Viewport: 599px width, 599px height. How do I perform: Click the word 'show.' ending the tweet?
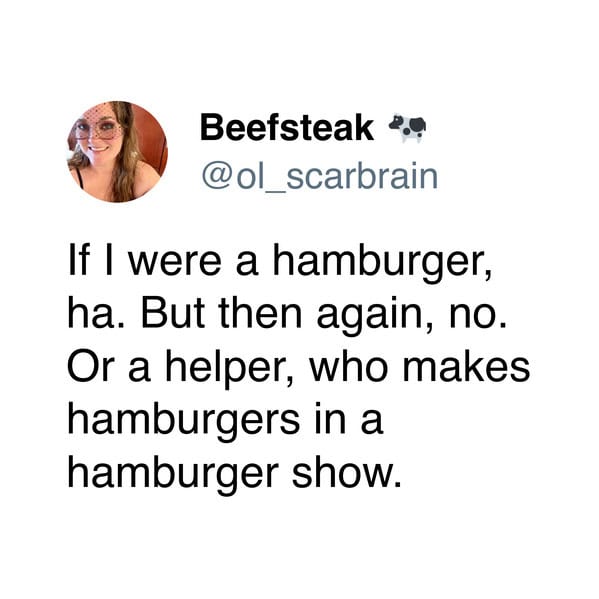click(347, 472)
